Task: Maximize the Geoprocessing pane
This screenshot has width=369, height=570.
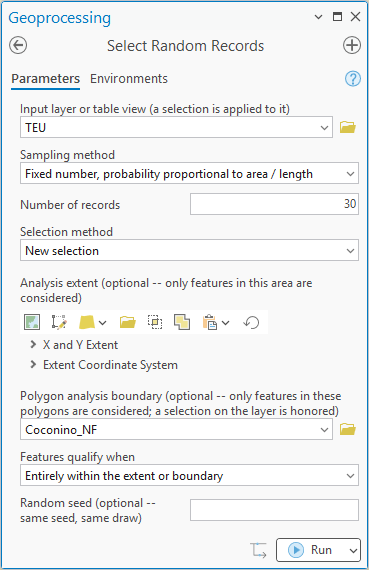Action: coord(337,16)
